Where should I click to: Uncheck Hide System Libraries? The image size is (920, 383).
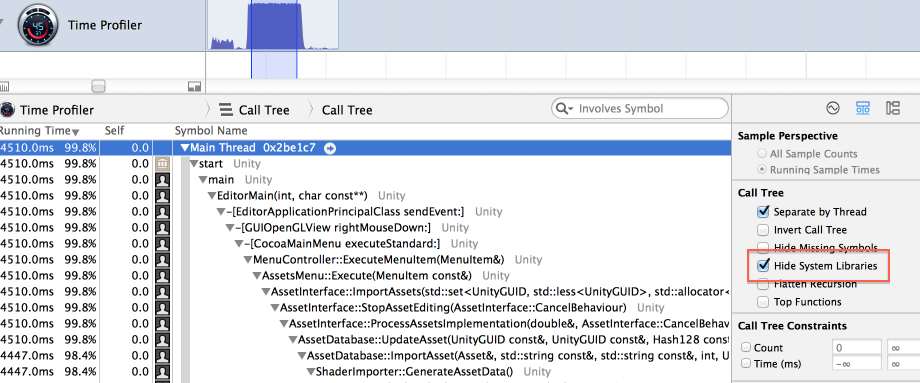[x=763, y=265]
